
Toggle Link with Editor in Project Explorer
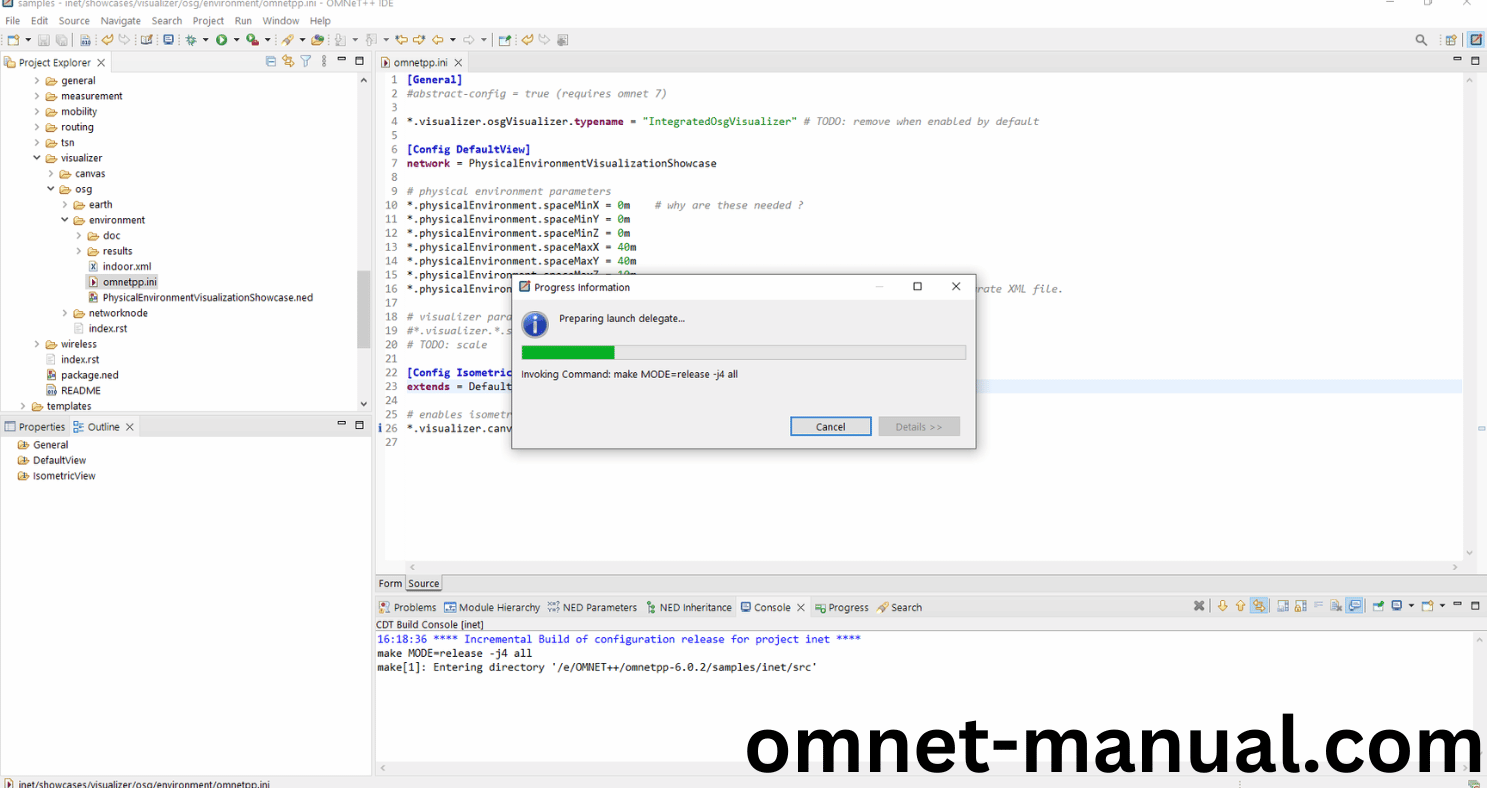[x=288, y=61]
